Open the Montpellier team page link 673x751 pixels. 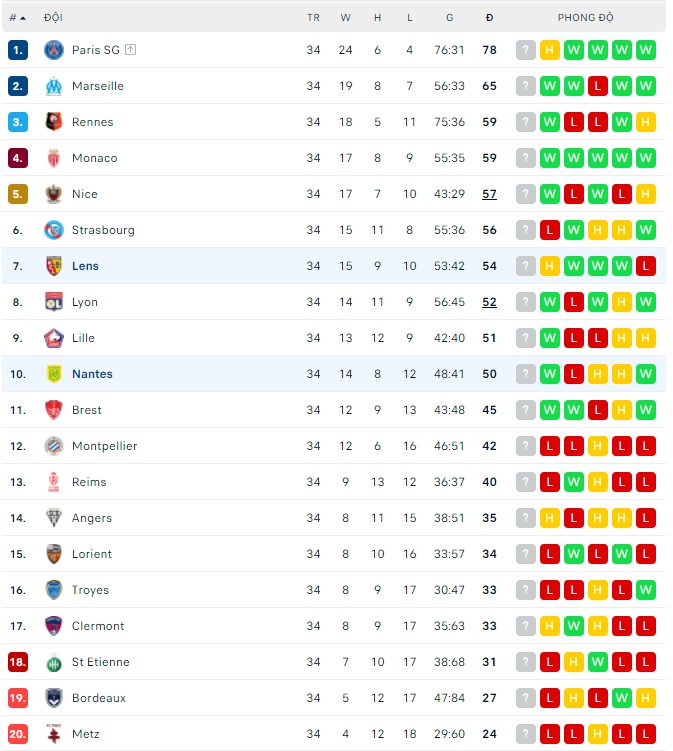point(104,446)
